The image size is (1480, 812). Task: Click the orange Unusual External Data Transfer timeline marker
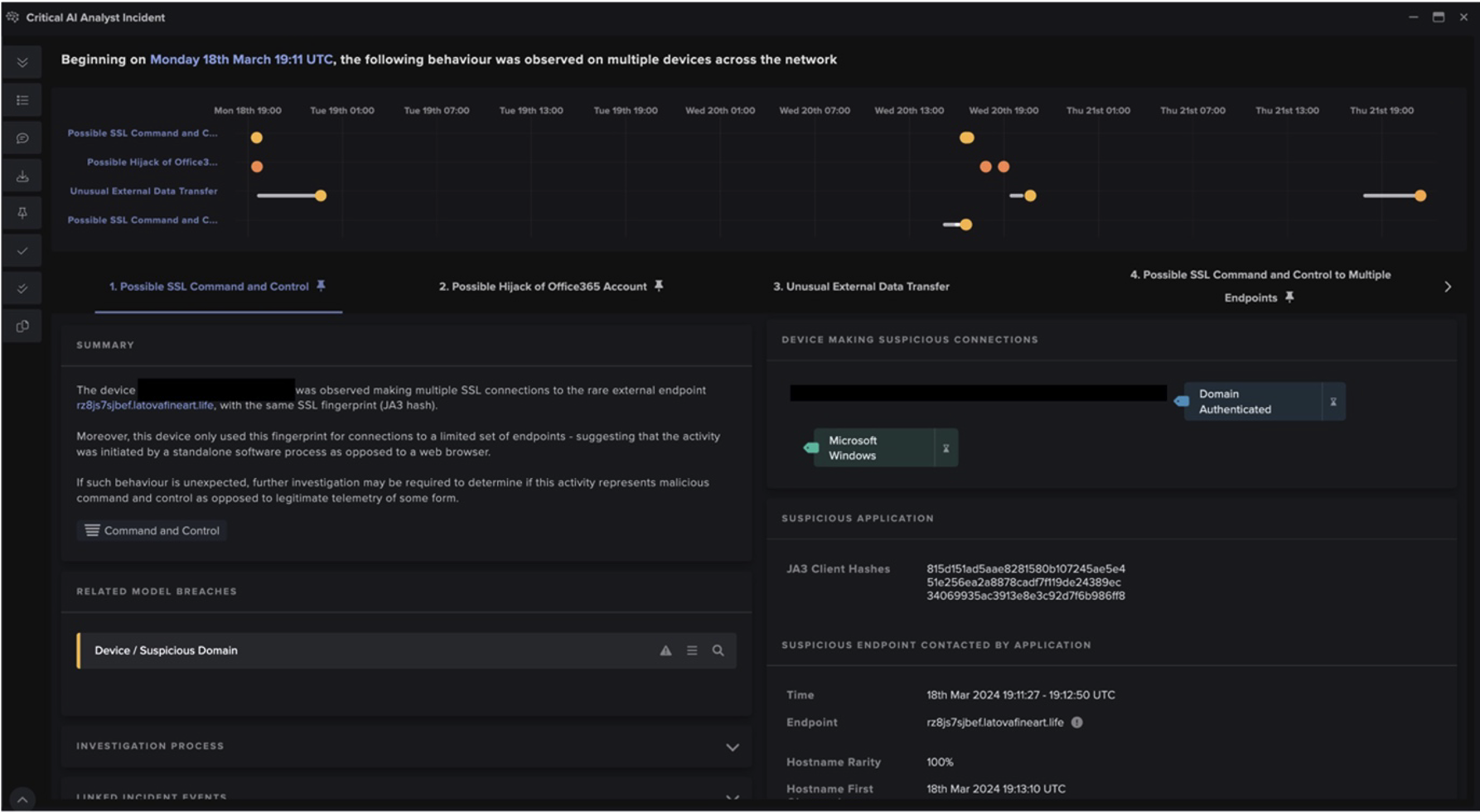pos(321,196)
